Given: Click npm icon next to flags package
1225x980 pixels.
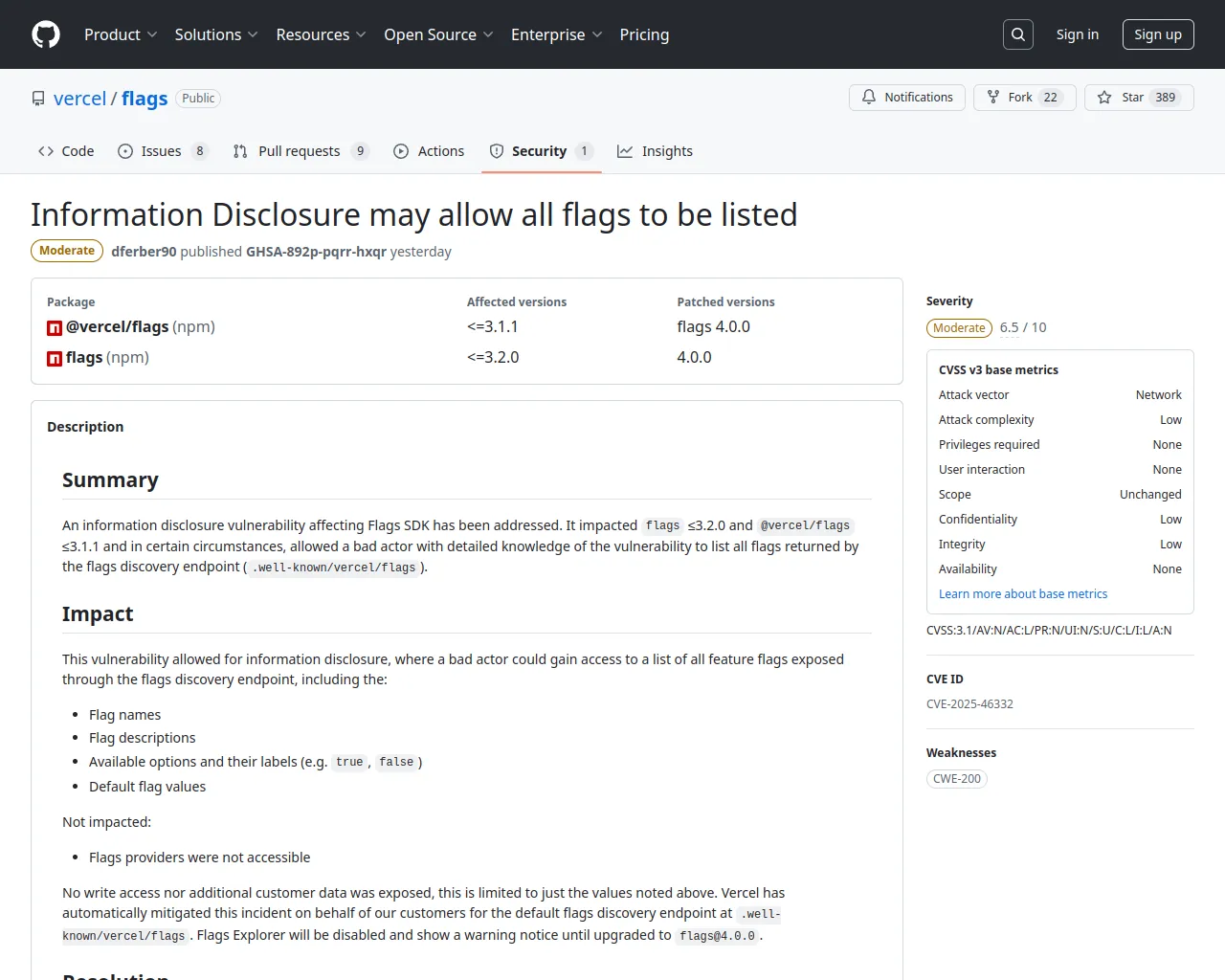Looking at the screenshot, I should click(x=55, y=359).
